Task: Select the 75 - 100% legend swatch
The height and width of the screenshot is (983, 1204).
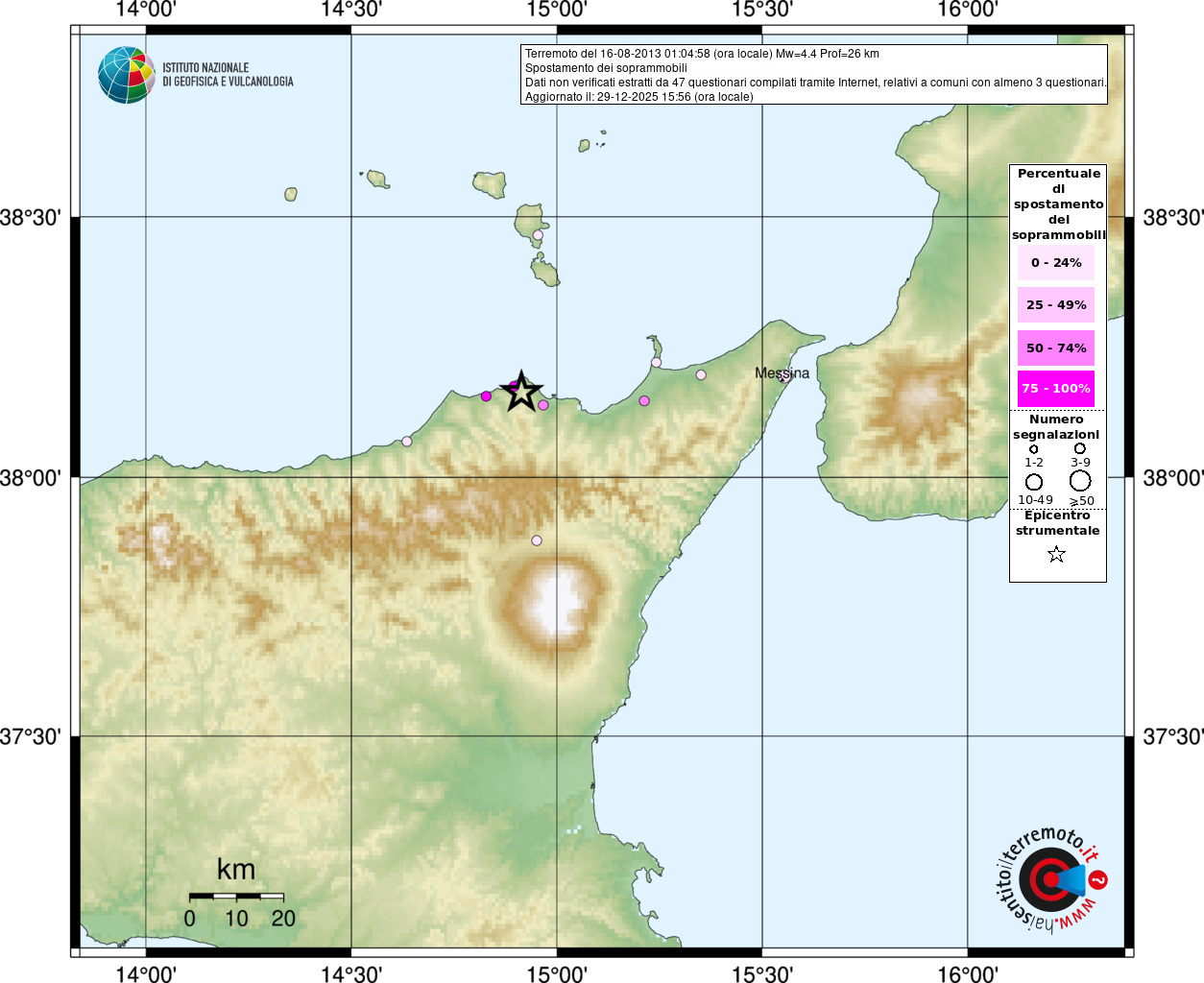Action: tap(1056, 389)
